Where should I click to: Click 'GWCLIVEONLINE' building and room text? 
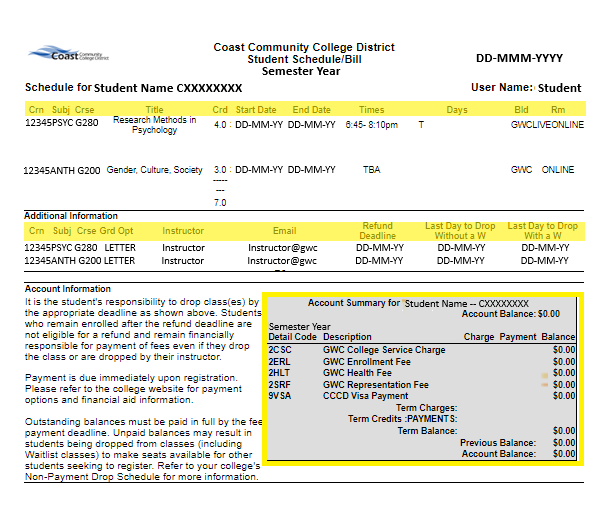[x=547, y=125]
